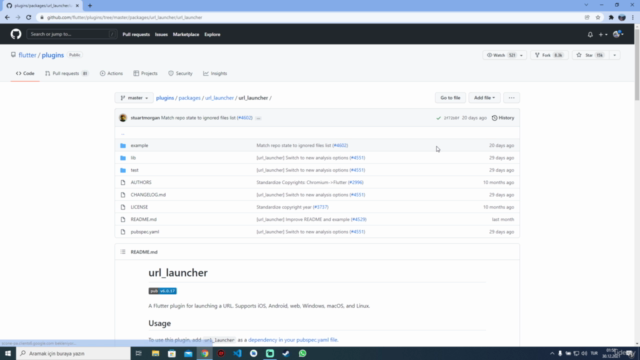Open the stuartmorgan commit author avatar

click(123, 118)
